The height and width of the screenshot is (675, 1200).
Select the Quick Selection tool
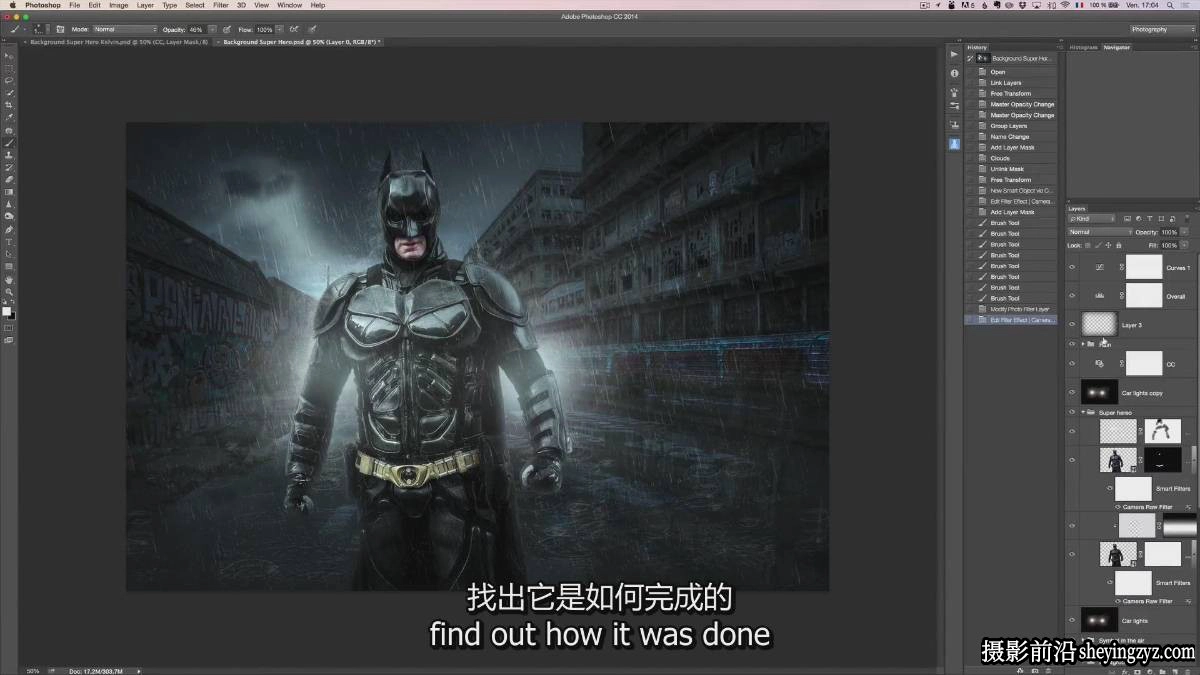(9, 93)
